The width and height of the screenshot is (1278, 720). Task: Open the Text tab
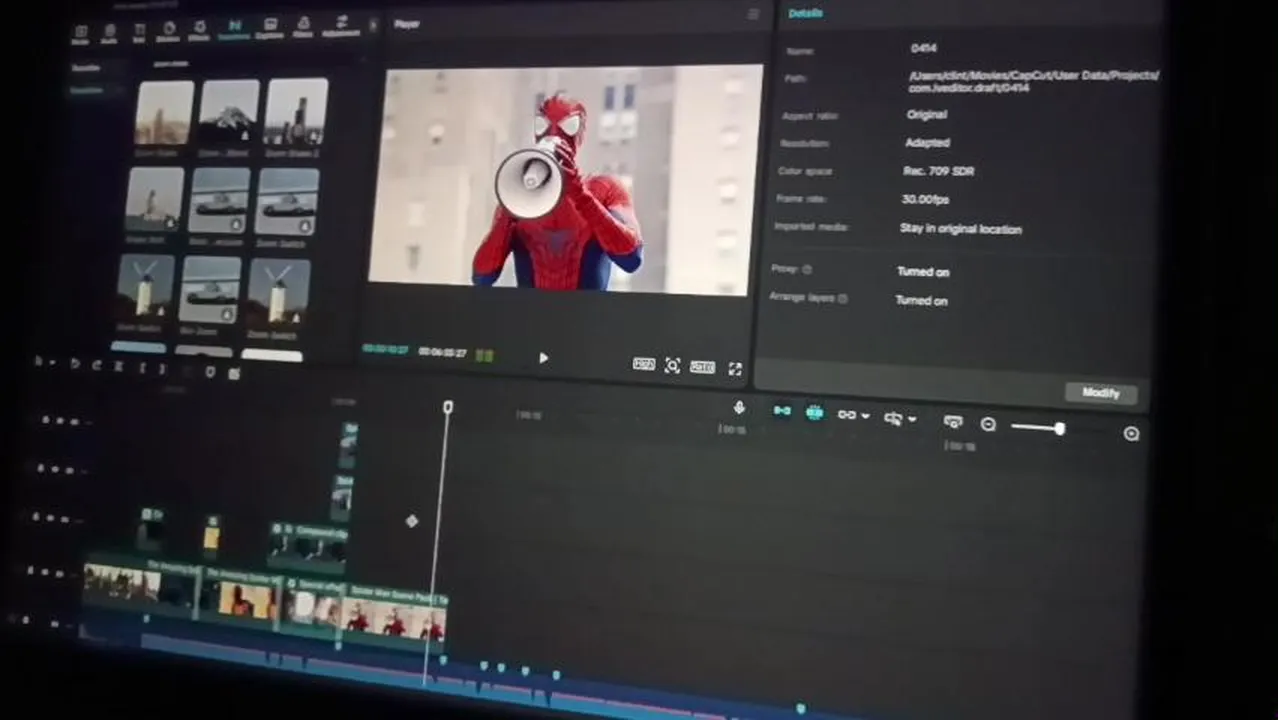coord(138,33)
